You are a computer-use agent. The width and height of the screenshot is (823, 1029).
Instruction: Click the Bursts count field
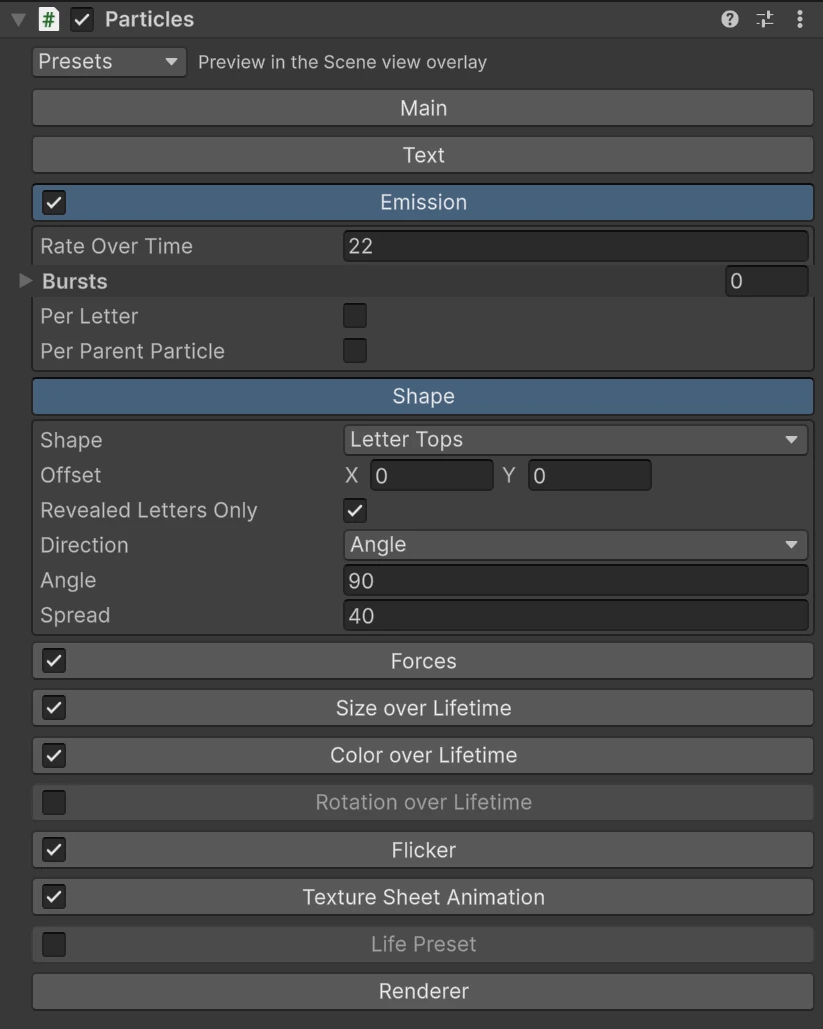tap(767, 281)
